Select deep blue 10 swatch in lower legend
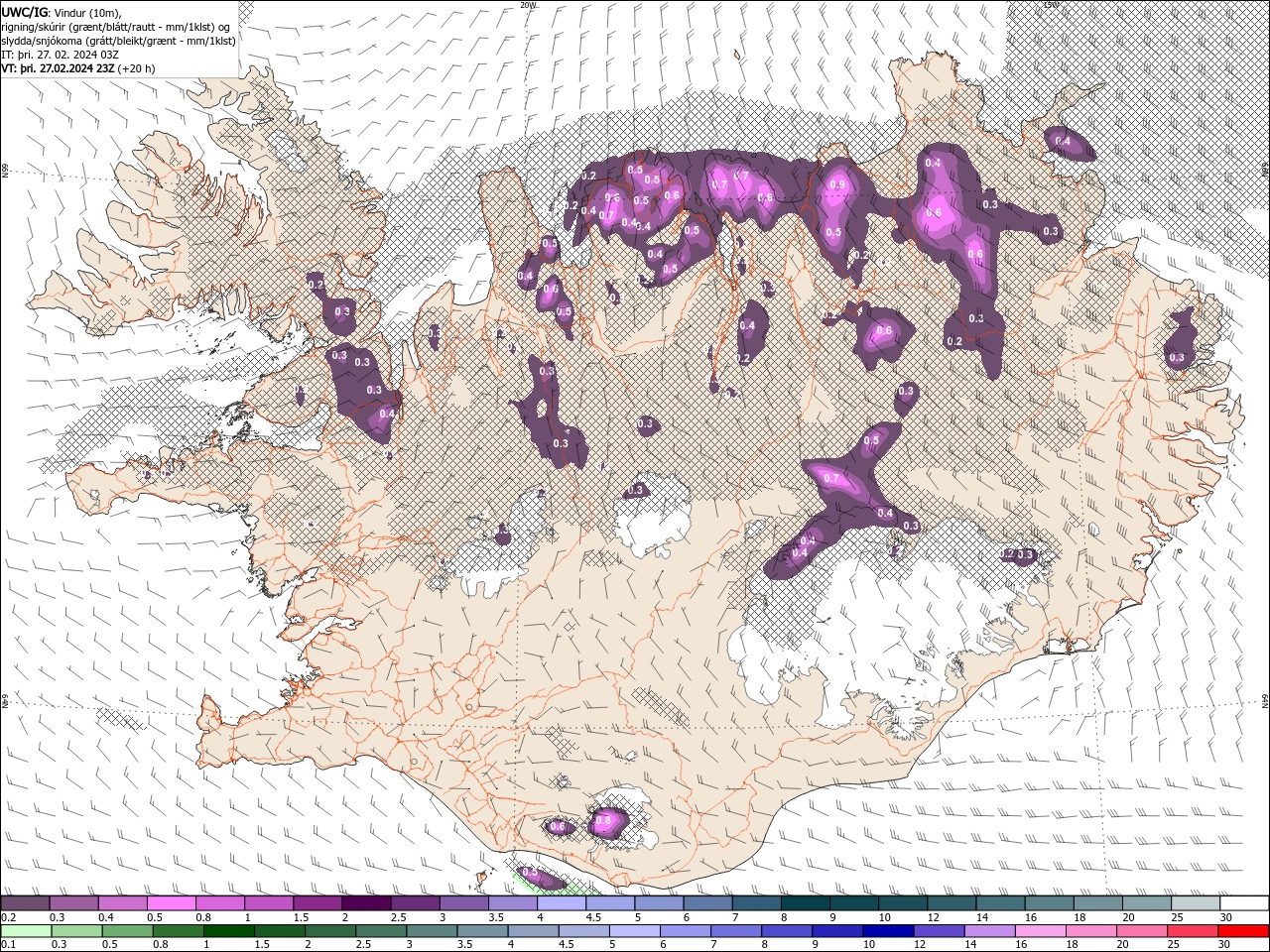This screenshot has width=1270, height=952. point(890,930)
